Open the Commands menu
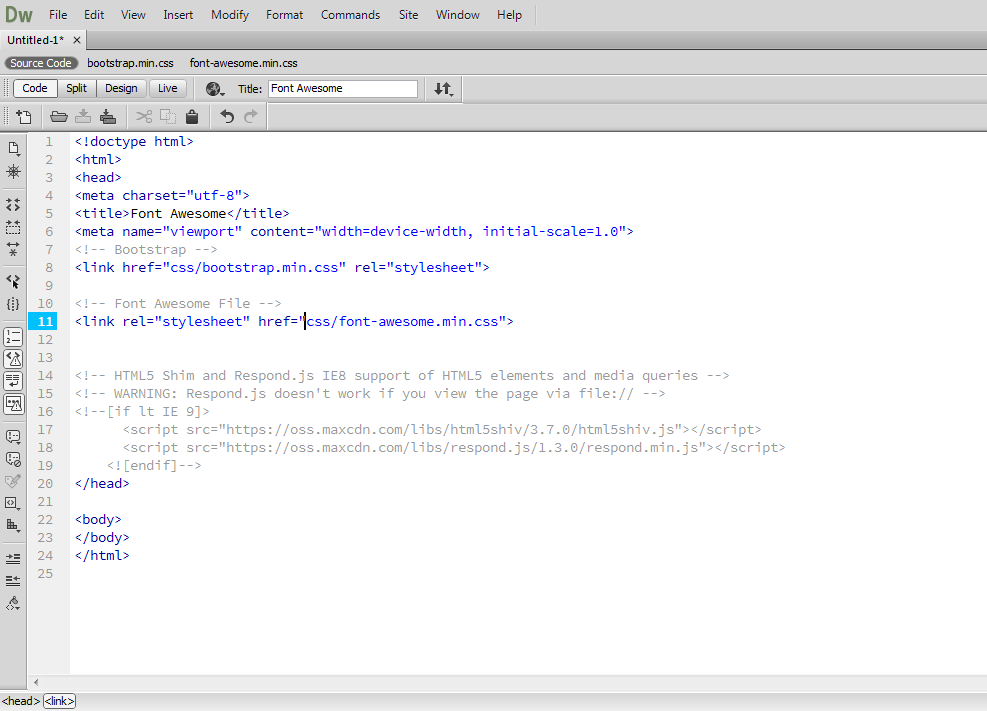This screenshot has width=987, height=711. [x=351, y=14]
